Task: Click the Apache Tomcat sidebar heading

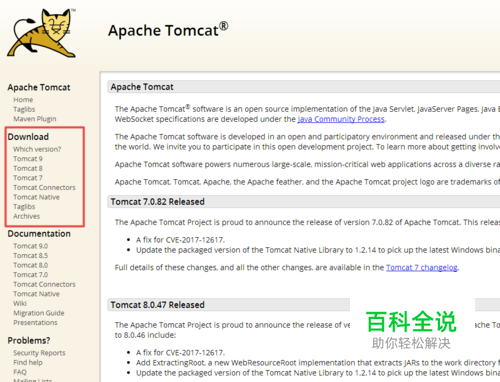Action: (x=39, y=88)
